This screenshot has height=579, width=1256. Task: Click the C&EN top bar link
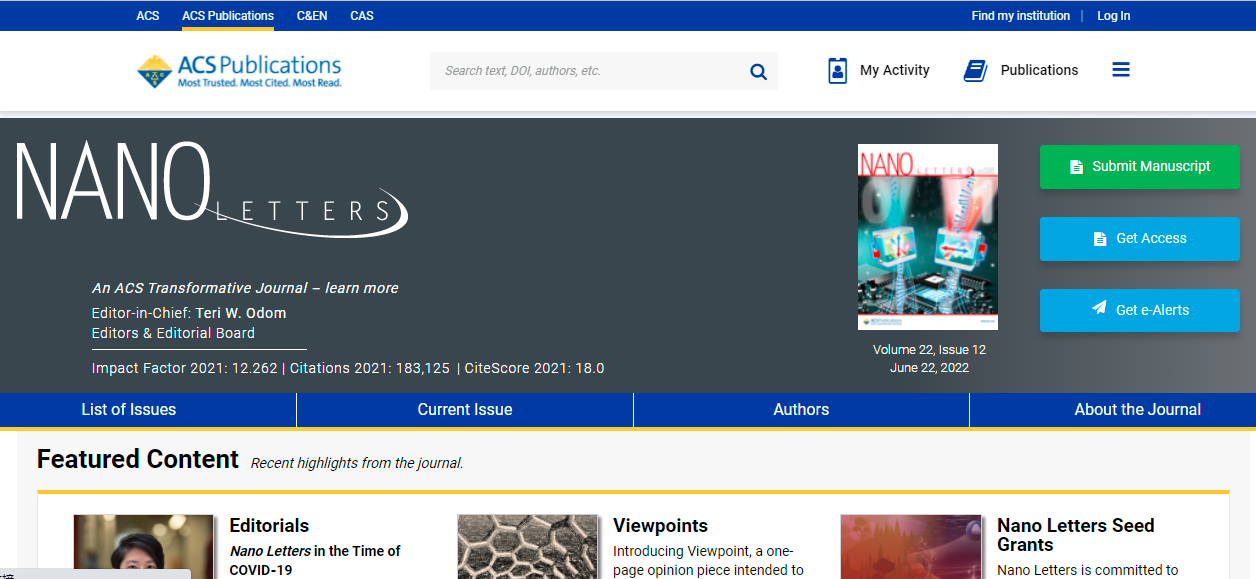[x=312, y=16]
